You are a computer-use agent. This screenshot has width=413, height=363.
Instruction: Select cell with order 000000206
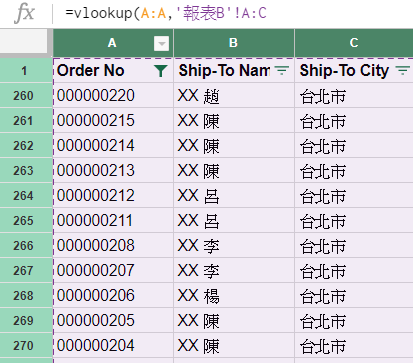click(113, 295)
